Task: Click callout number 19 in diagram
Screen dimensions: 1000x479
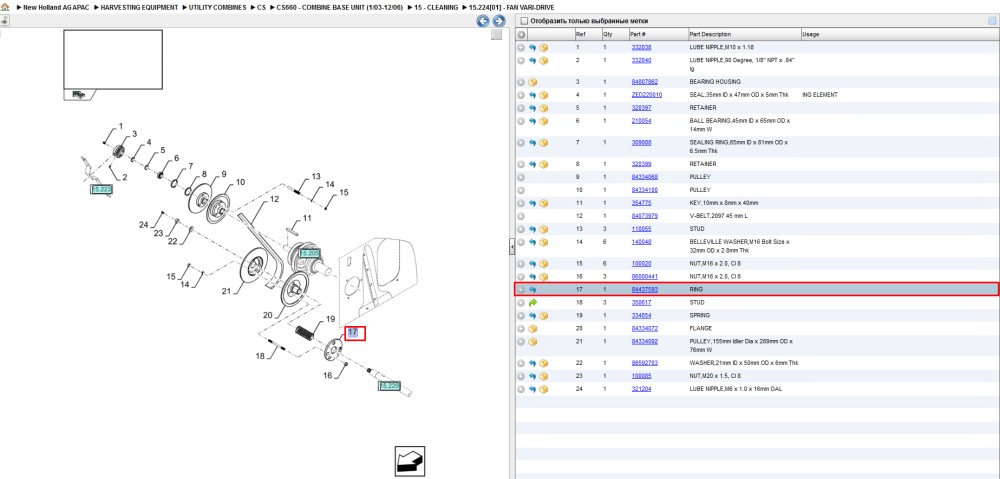Action: 330,319
